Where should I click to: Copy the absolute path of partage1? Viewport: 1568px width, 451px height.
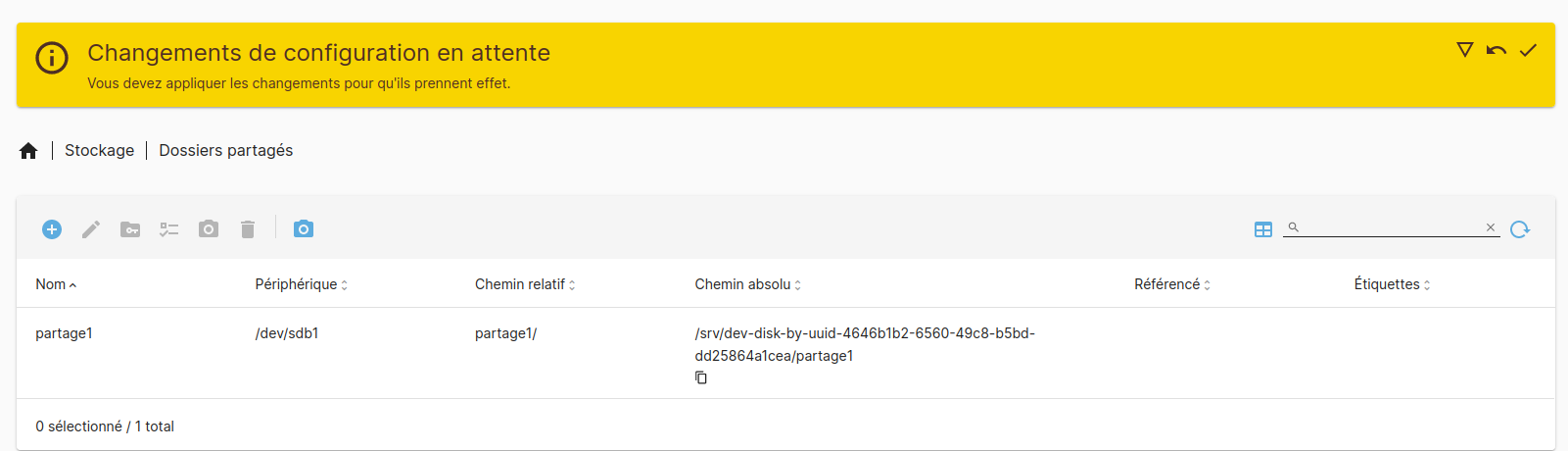click(x=701, y=377)
